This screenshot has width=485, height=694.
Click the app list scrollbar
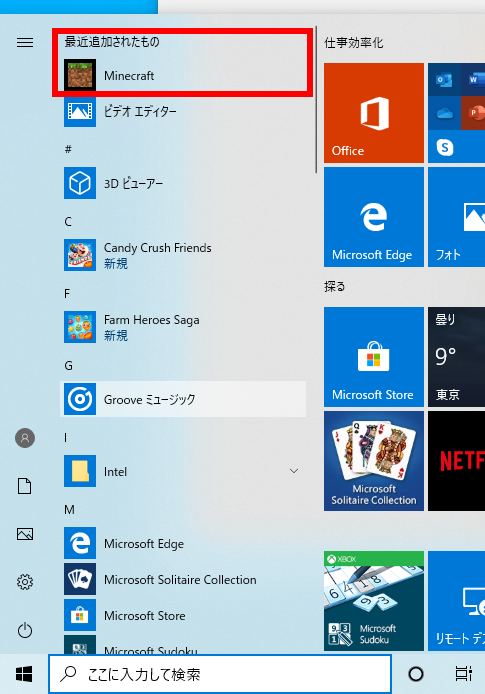click(x=316, y=100)
